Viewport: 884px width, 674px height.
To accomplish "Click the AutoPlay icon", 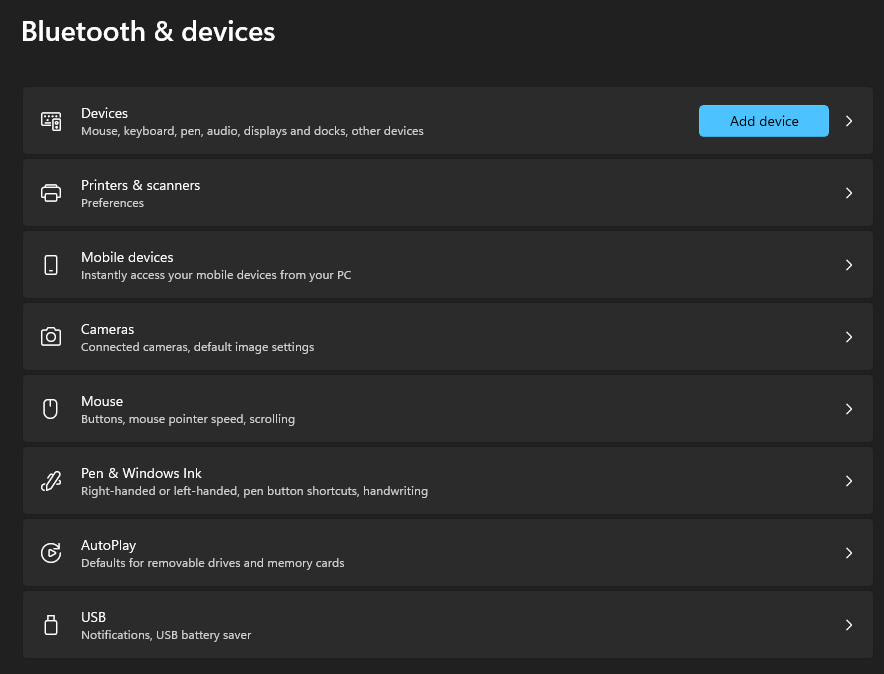I will 51,553.
